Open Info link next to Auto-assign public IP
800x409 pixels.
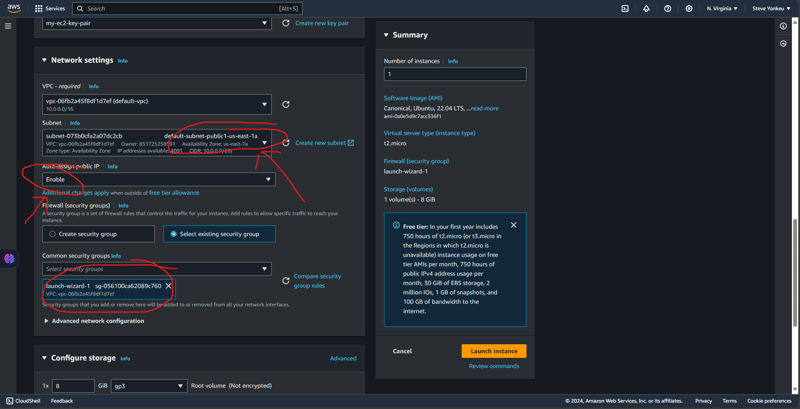pyautogui.click(x=112, y=166)
